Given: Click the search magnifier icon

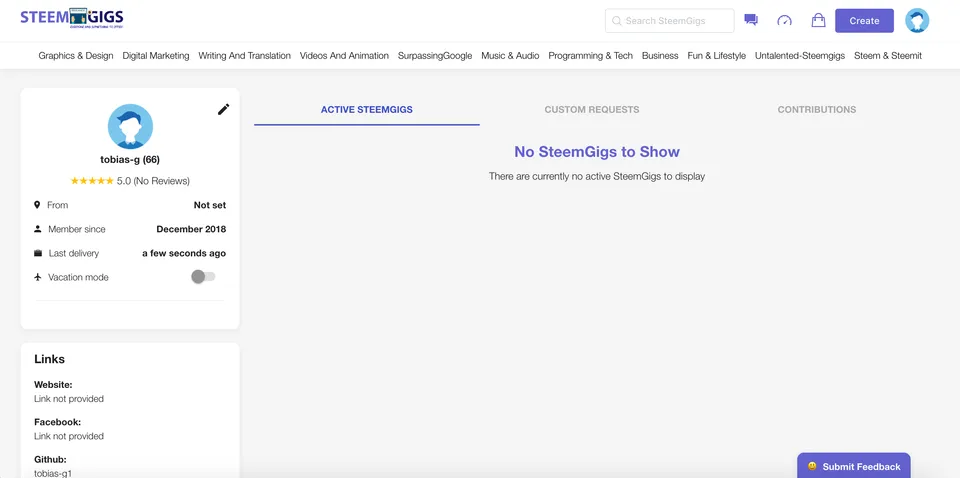Looking at the screenshot, I should coord(617,21).
